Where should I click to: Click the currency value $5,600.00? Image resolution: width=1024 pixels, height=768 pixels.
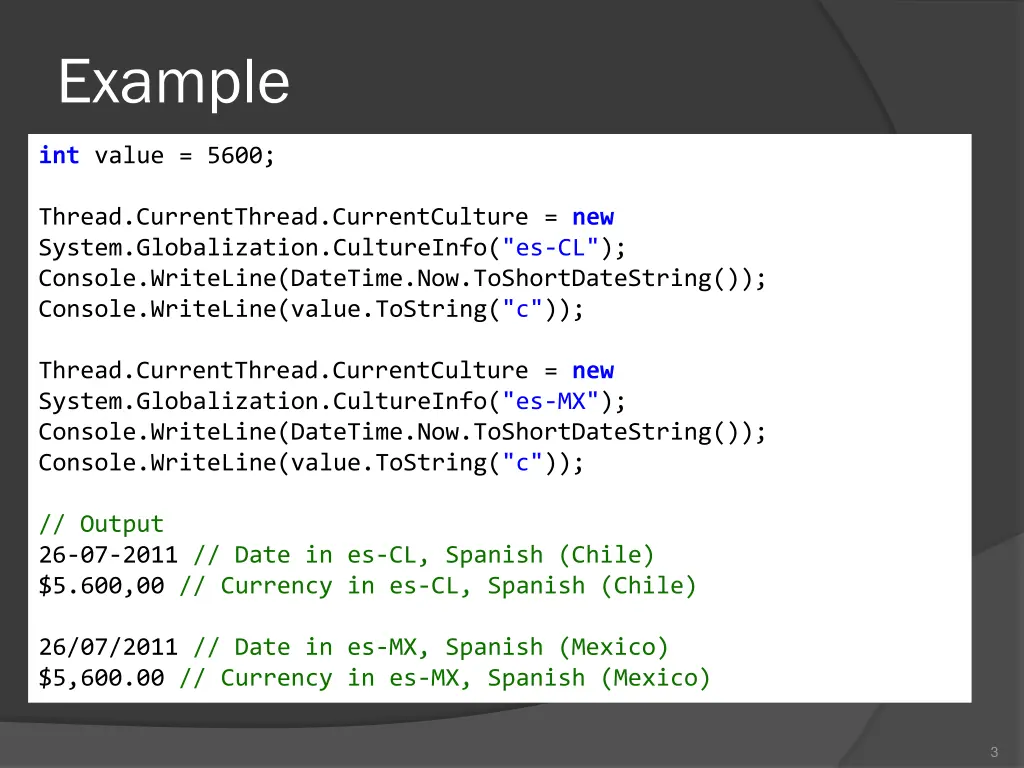102,678
